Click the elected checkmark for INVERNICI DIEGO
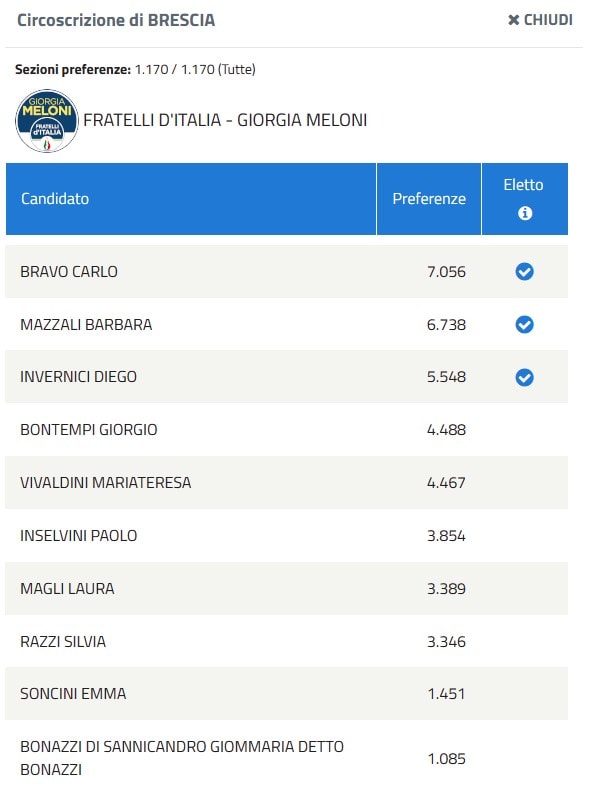 click(x=524, y=377)
